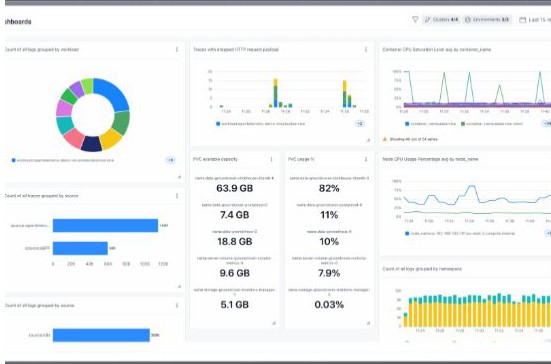
Task: Click the source opentelemetry bar
Action: coord(105,226)
